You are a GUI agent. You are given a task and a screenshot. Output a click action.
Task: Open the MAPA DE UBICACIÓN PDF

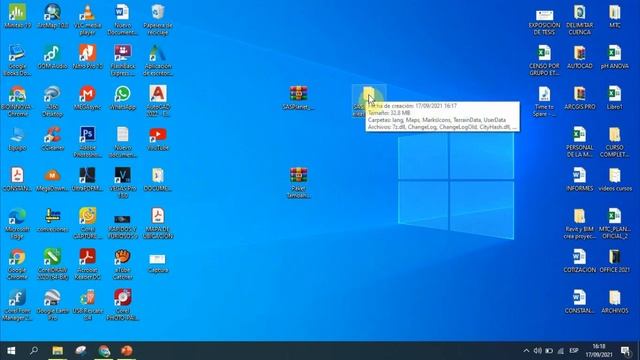tap(158, 224)
